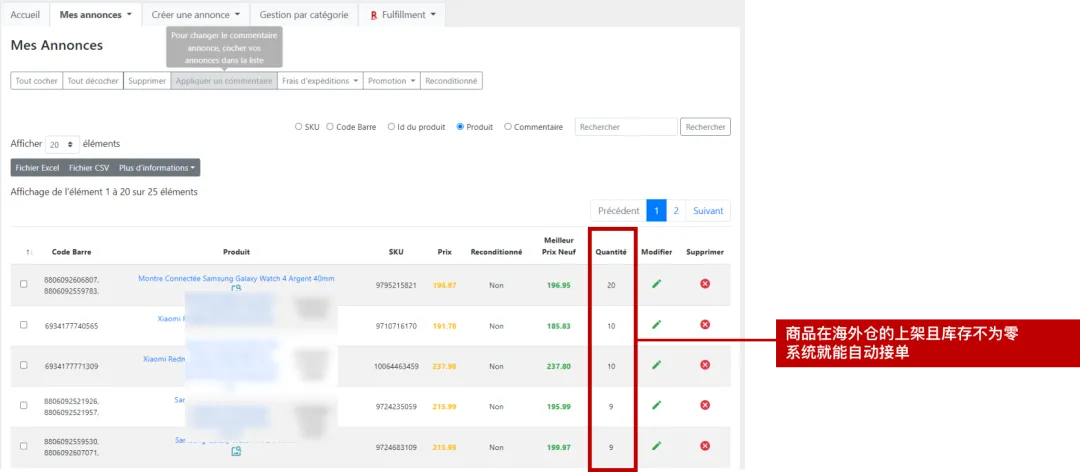Screen dimensions: 1080x472
Task: Select the Id du produit radio button
Action: tap(391, 127)
